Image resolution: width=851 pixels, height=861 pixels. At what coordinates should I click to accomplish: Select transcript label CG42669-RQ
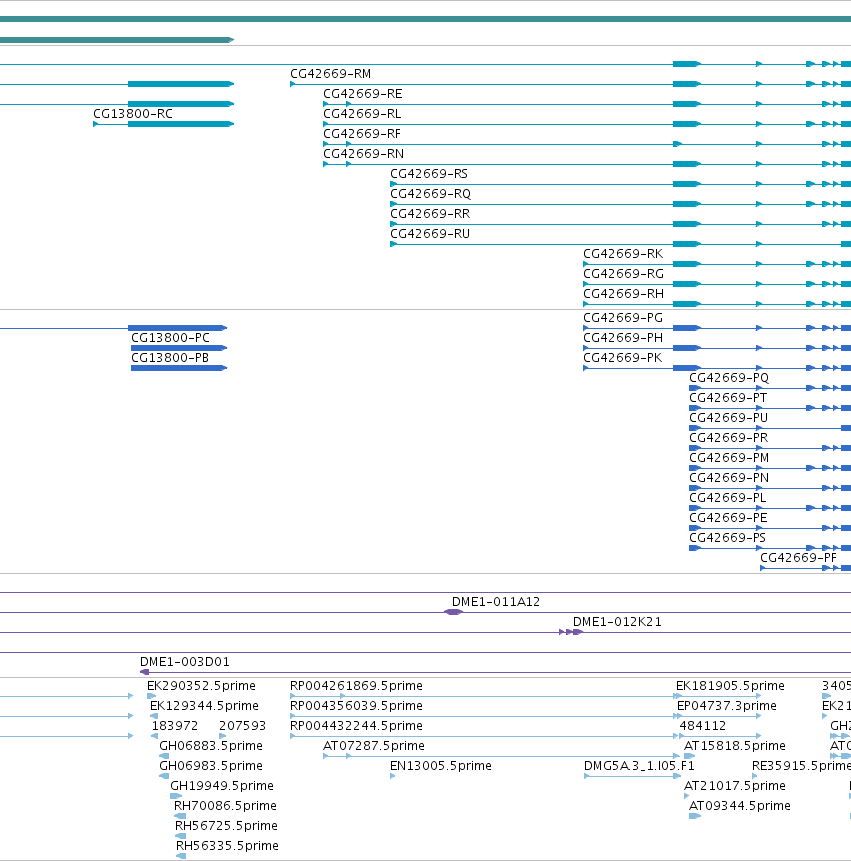click(430, 194)
